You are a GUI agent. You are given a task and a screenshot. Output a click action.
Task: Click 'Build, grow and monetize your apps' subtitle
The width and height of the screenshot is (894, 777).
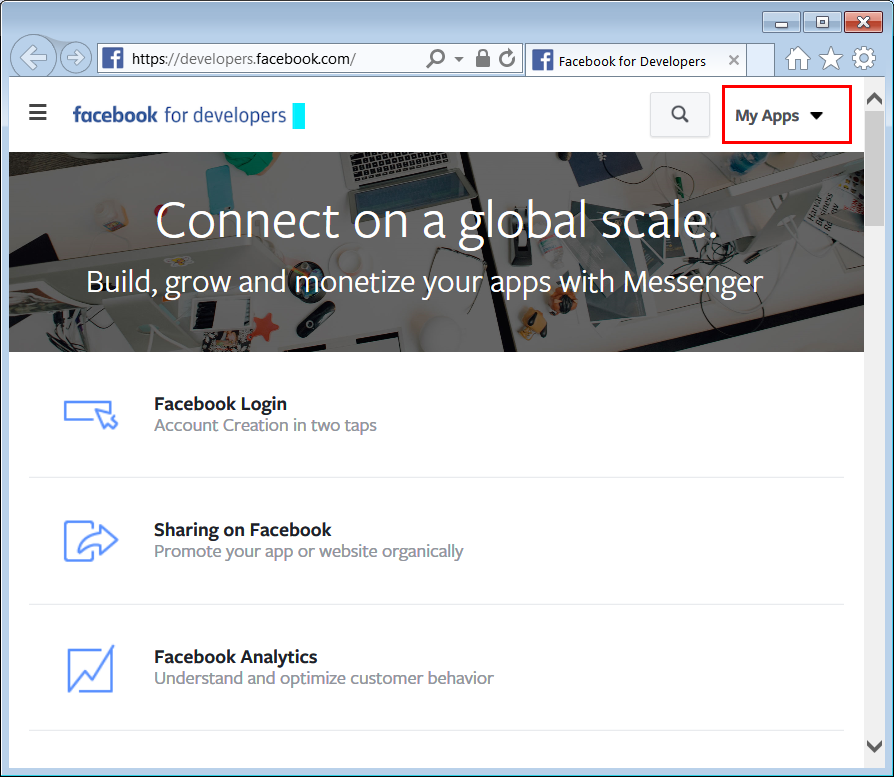point(424,282)
